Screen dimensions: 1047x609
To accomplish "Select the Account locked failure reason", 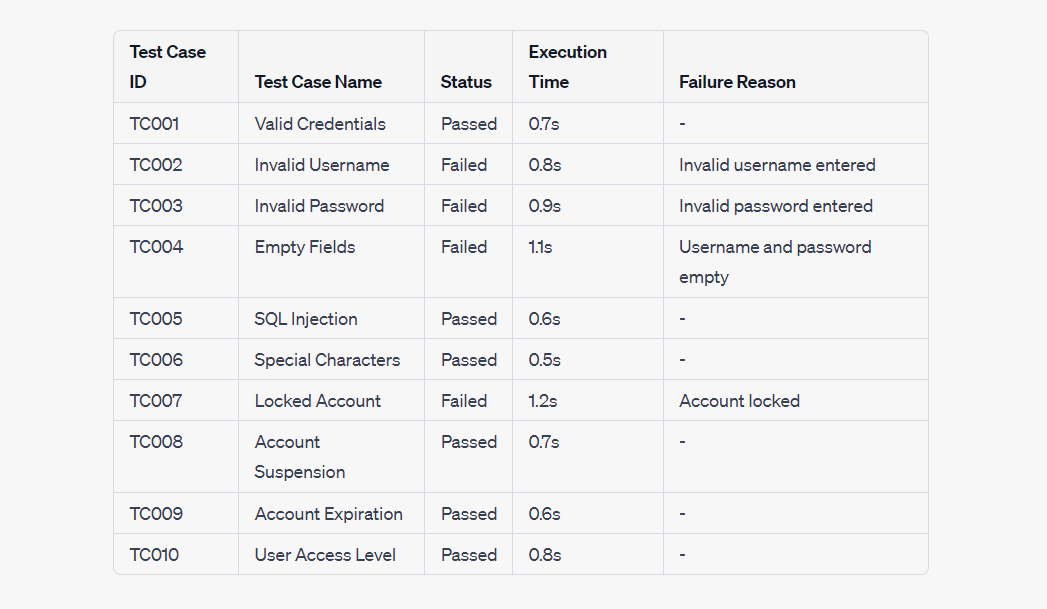I will pos(739,401).
